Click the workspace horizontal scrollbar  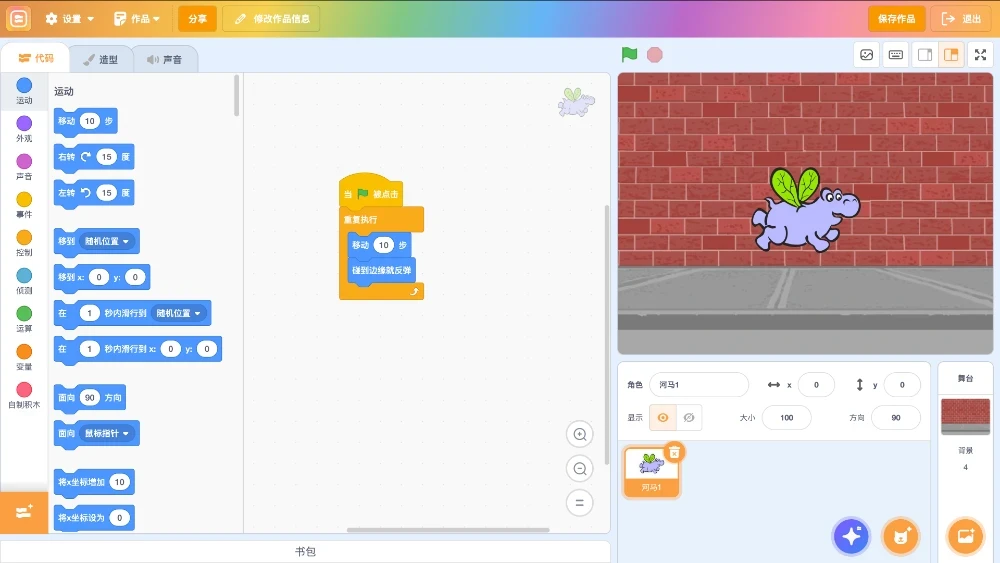point(448,529)
